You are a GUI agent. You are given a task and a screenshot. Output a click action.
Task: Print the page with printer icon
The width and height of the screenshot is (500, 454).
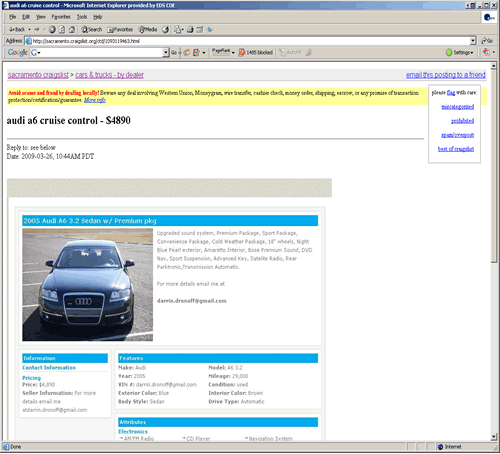pyautogui.click(x=190, y=30)
